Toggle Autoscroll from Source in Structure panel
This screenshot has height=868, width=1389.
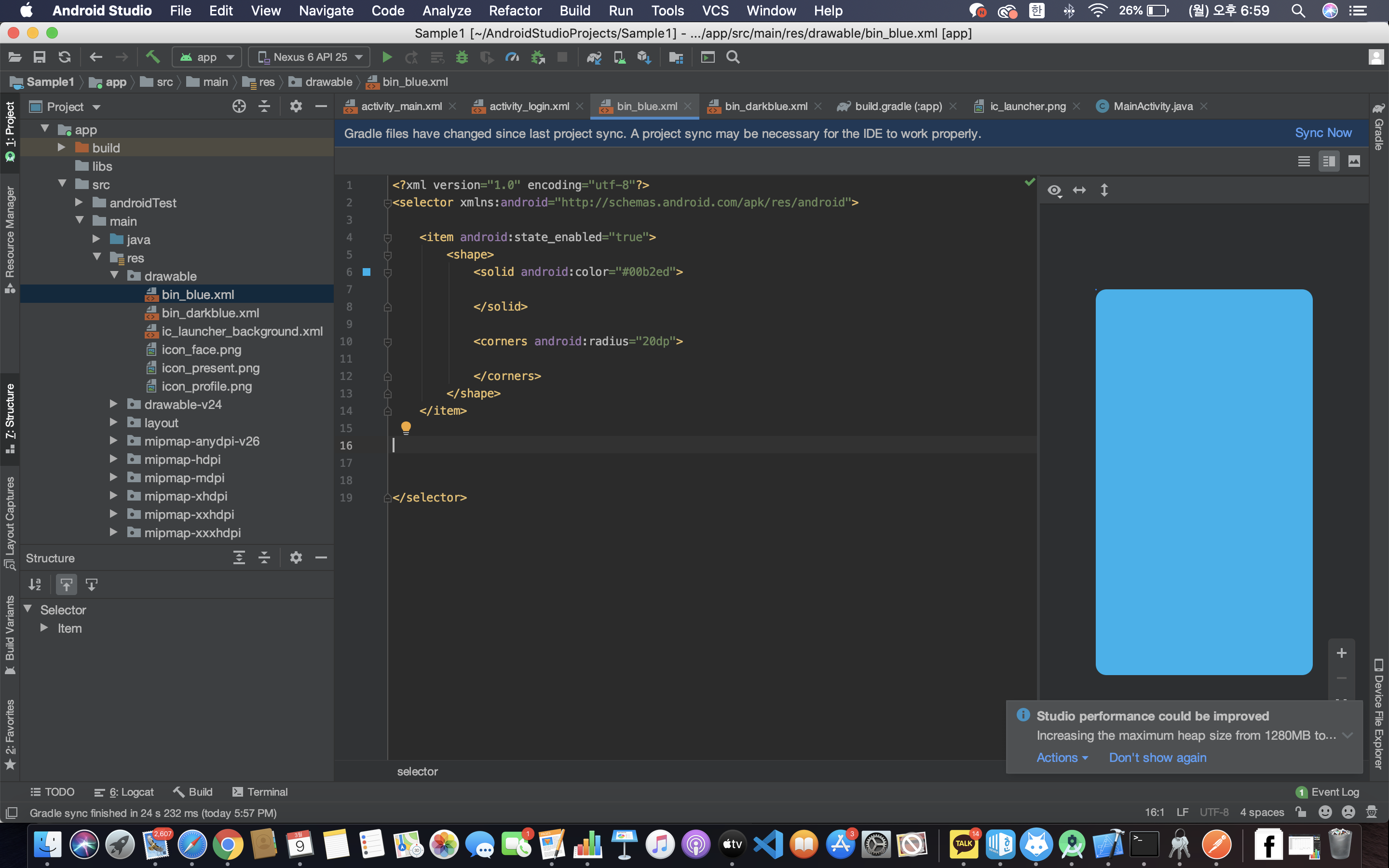[x=91, y=584]
